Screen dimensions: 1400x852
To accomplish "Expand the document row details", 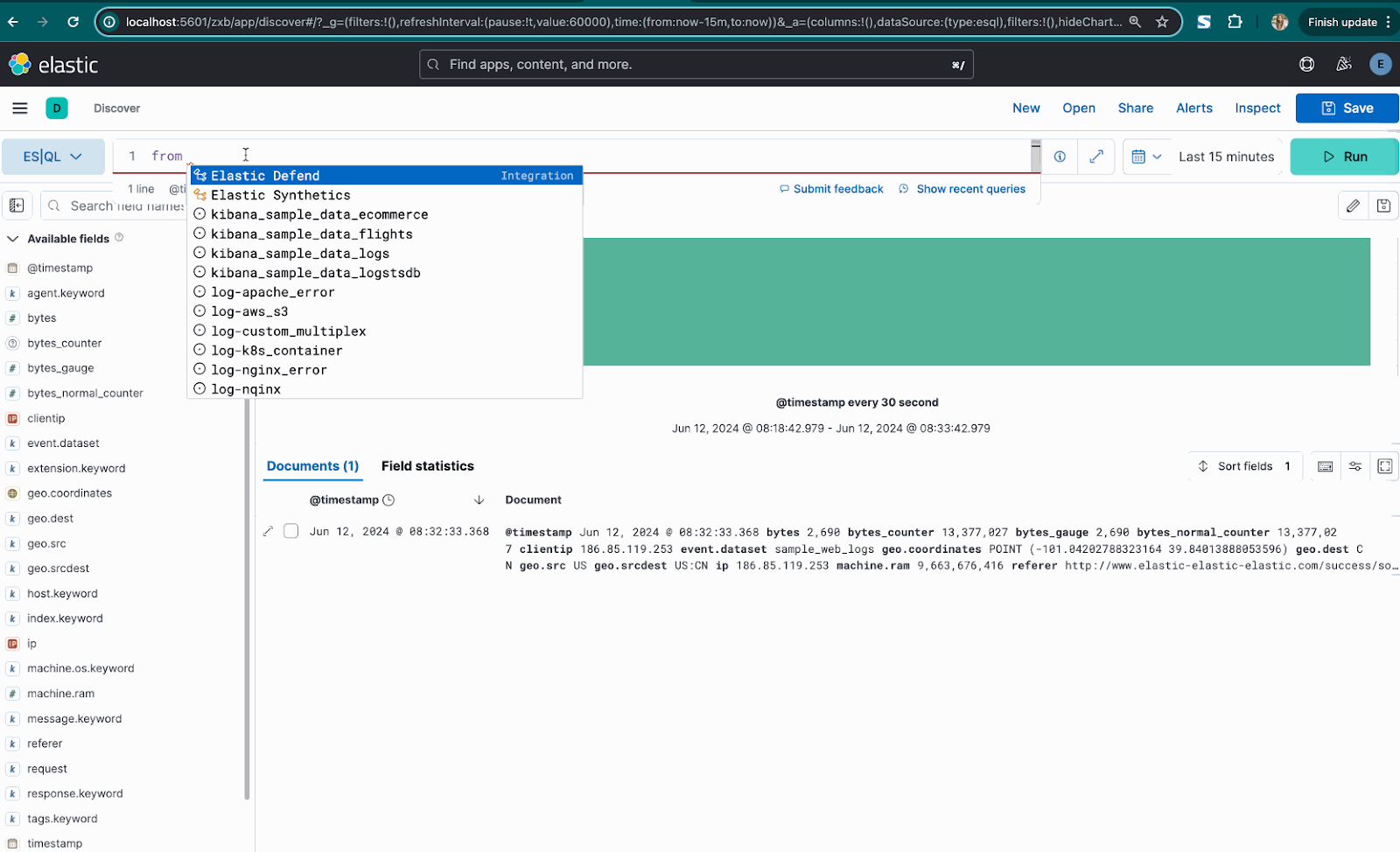I will click(x=269, y=531).
